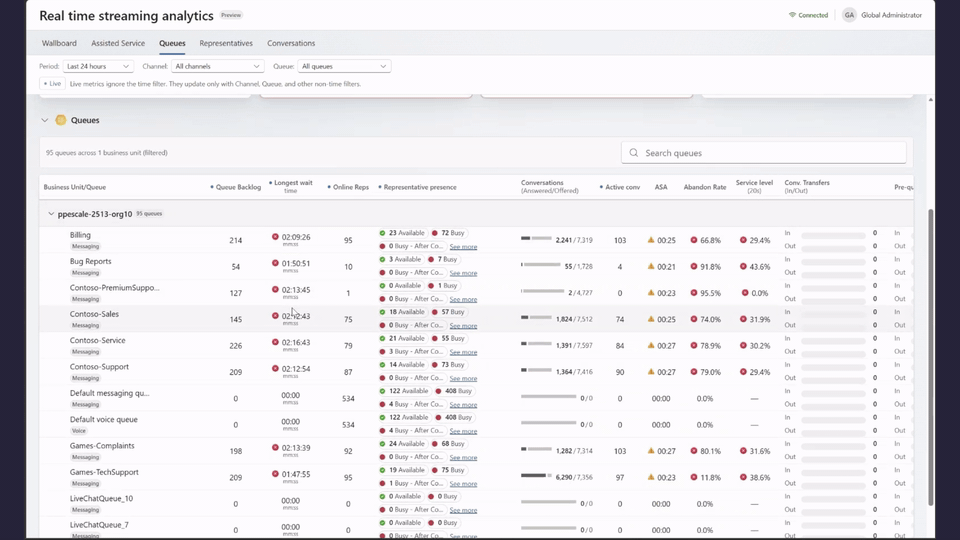This screenshot has width=960, height=540.
Task: Click Billing abandon rate red icon 66.8%
Action: pyautogui.click(x=694, y=240)
